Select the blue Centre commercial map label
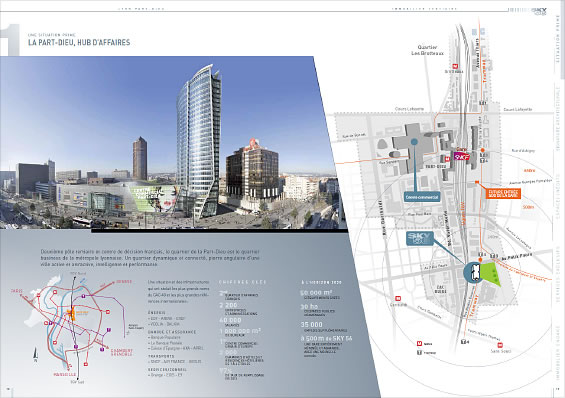565x398 pixels. (x=422, y=197)
